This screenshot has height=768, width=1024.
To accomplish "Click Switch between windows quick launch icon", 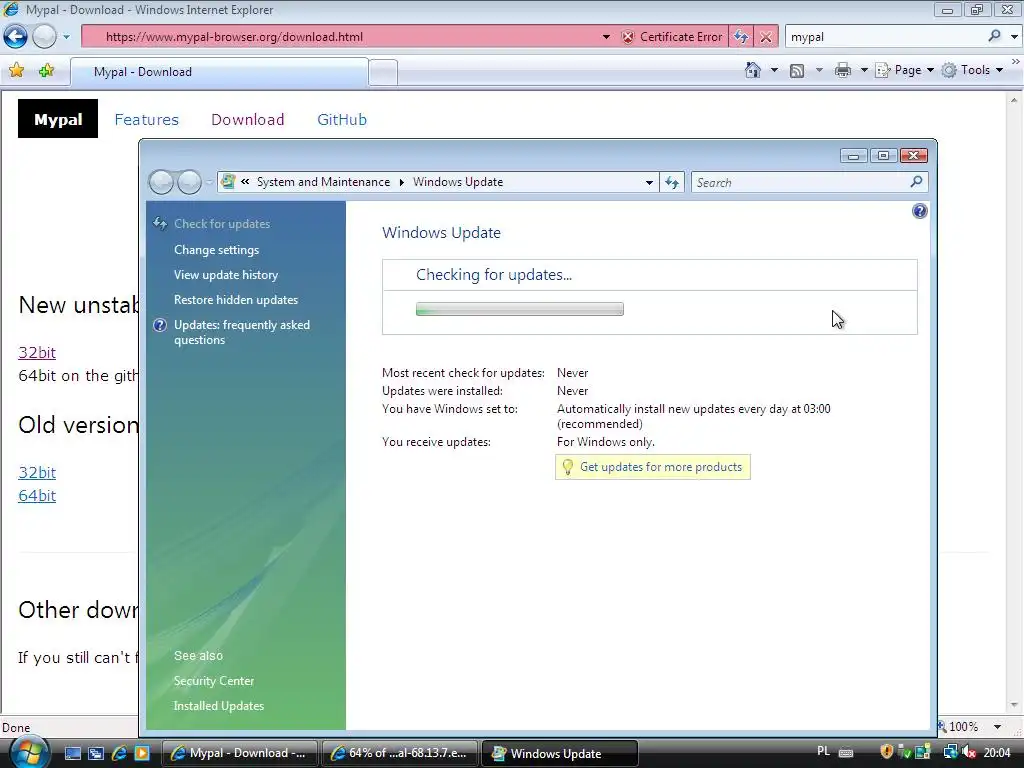I will pos(96,754).
